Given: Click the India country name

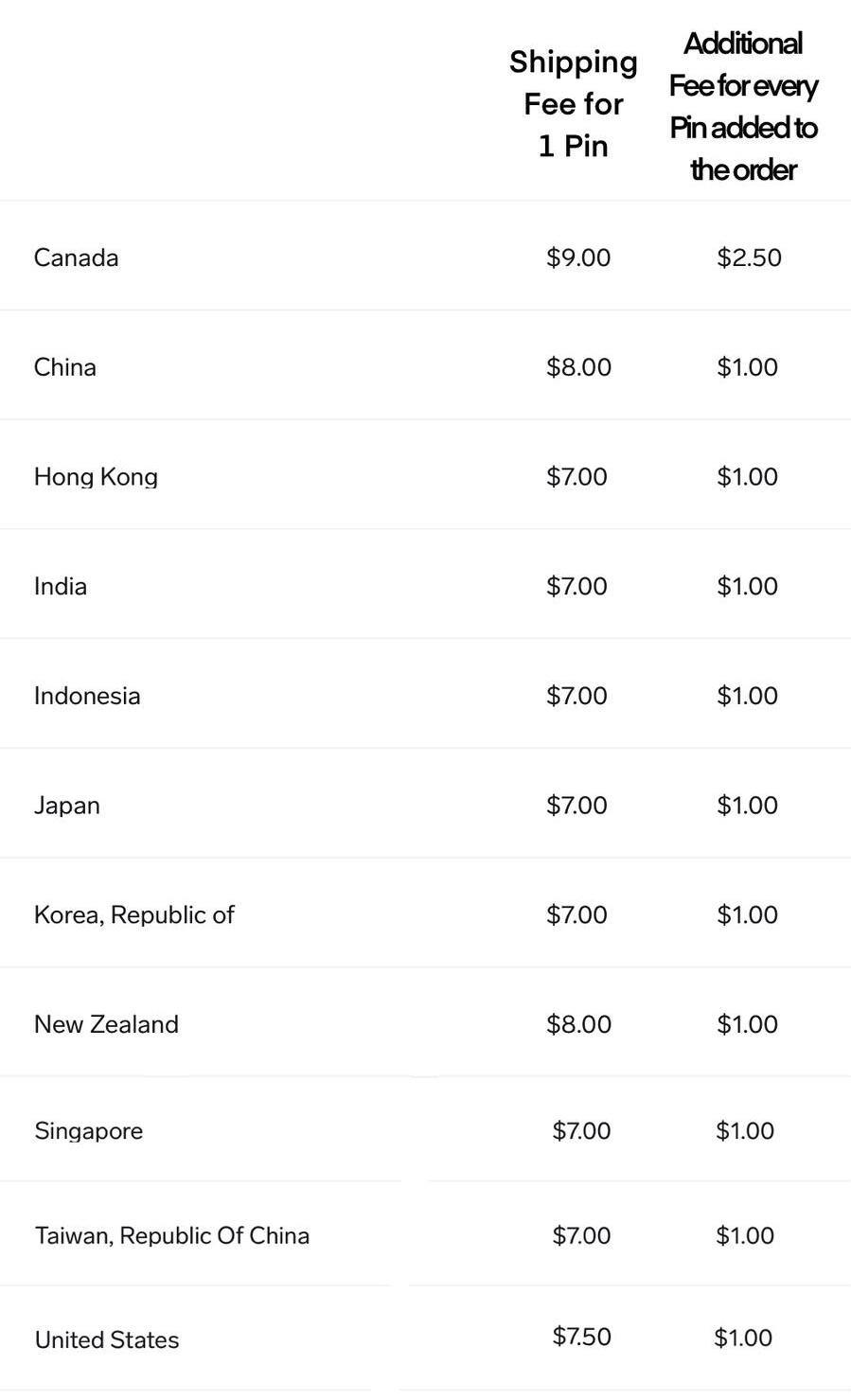Looking at the screenshot, I should tap(61, 586).
